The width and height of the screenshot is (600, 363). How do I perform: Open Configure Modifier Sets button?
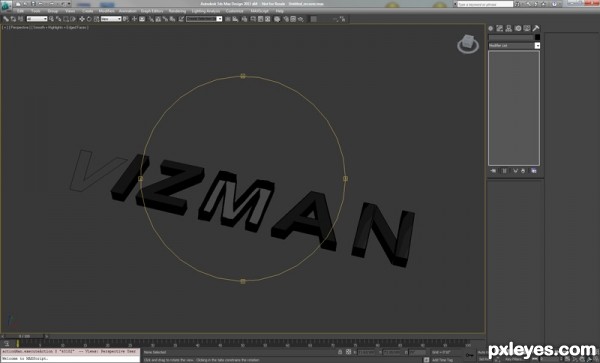(534, 171)
